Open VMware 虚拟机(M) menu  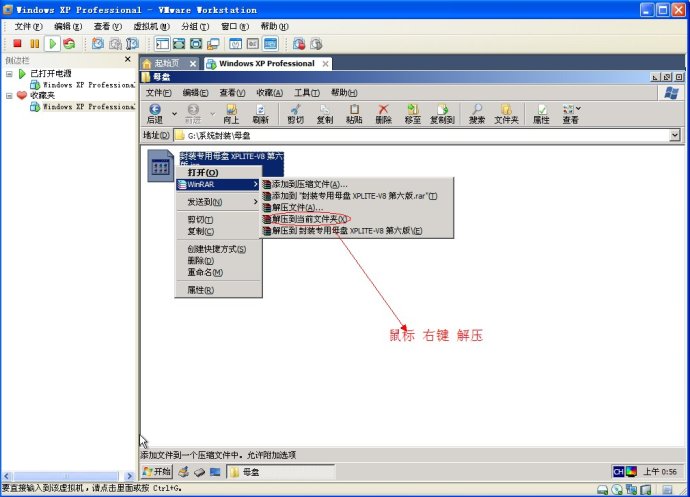pyautogui.click(x=151, y=26)
